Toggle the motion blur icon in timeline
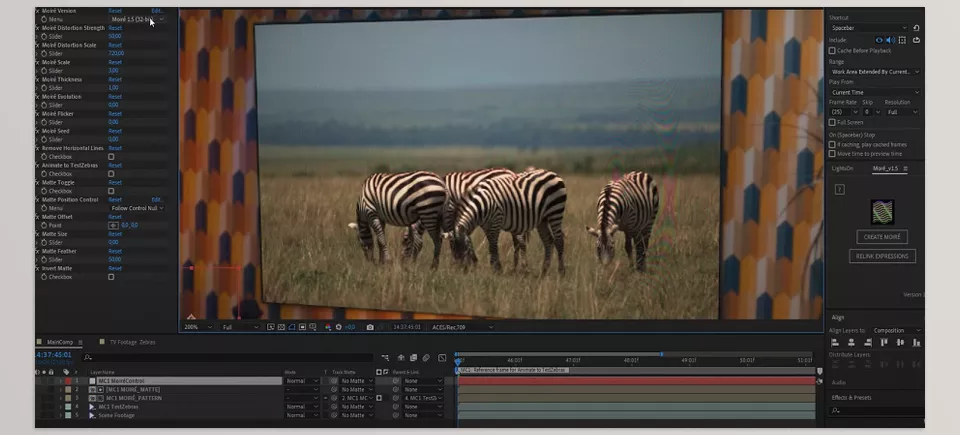 point(426,358)
